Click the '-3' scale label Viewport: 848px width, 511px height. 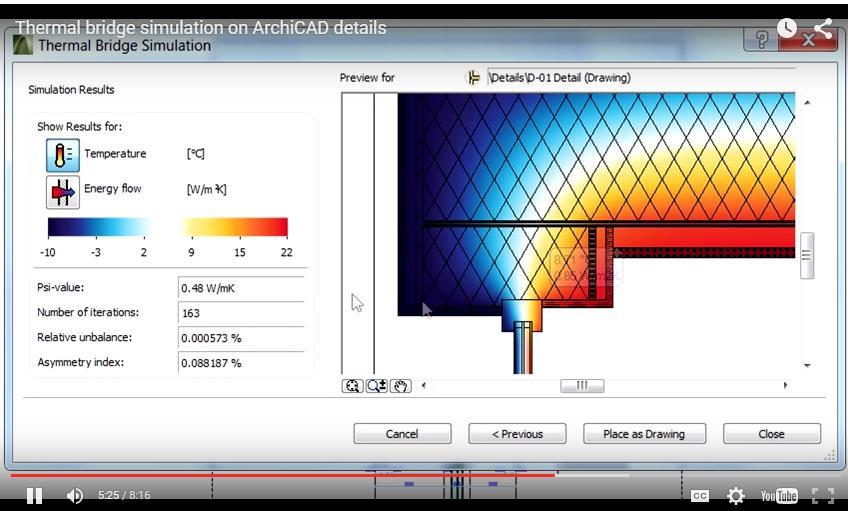tap(96, 253)
